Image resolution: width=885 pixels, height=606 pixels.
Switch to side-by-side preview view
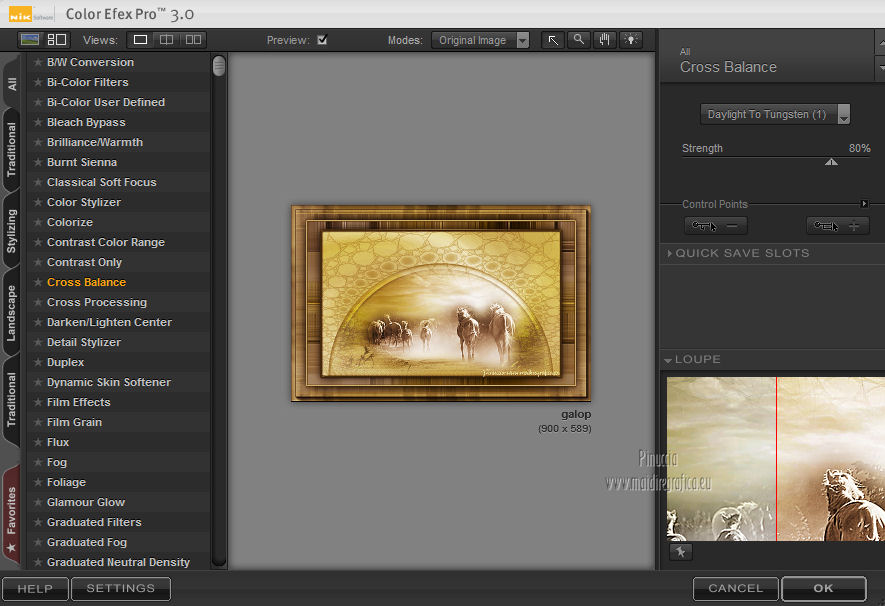click(193, 40)
